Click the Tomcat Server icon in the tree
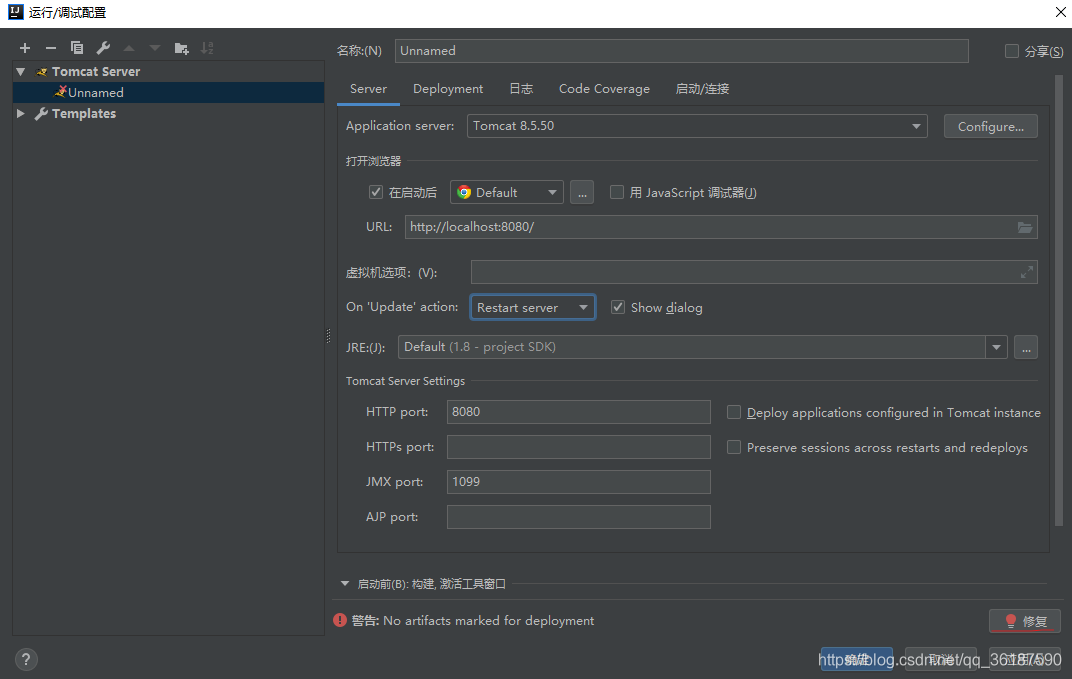 (x=42, y=72)
